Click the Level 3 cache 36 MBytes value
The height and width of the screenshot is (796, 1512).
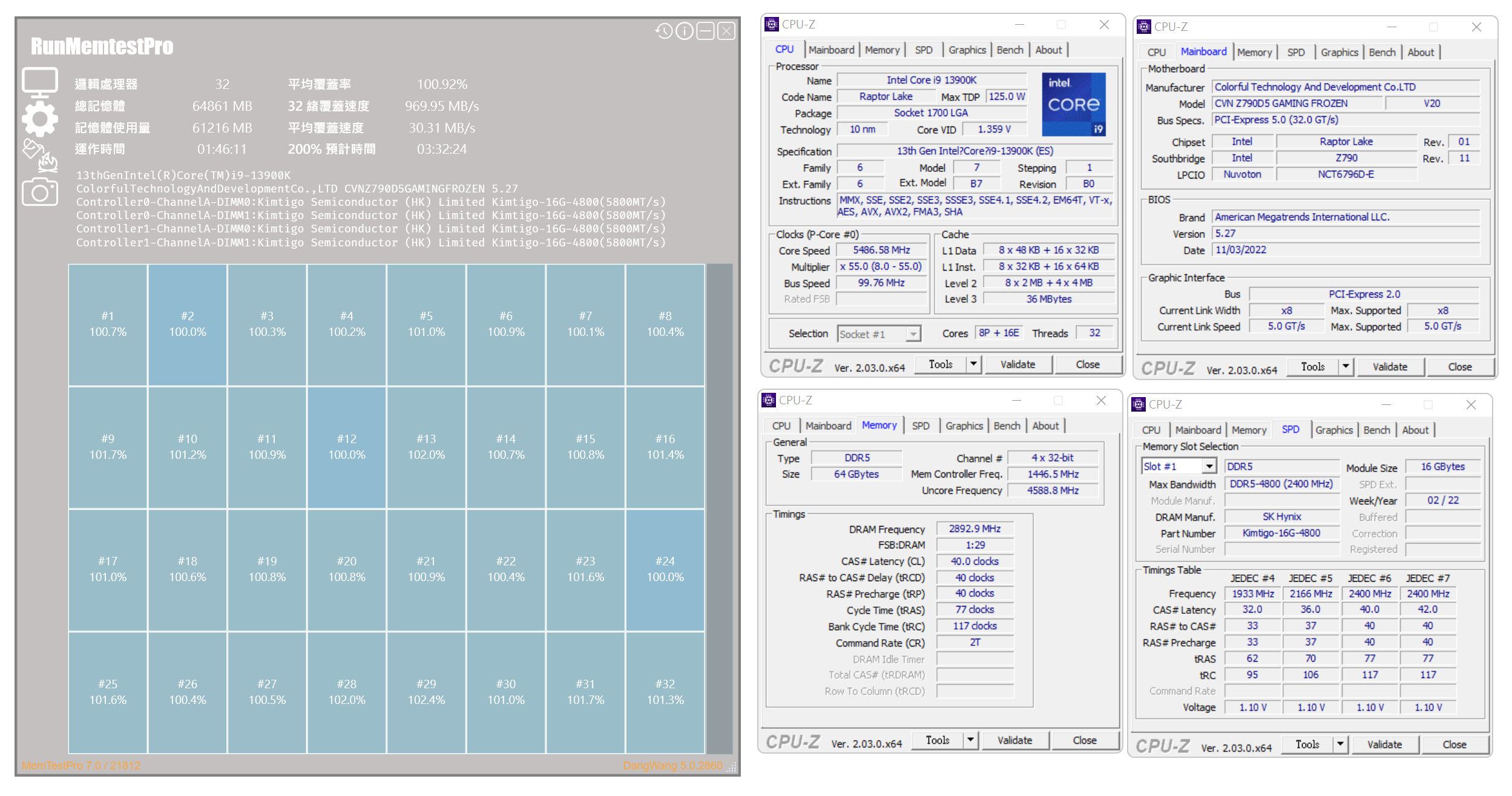[x=1049, y=299]
